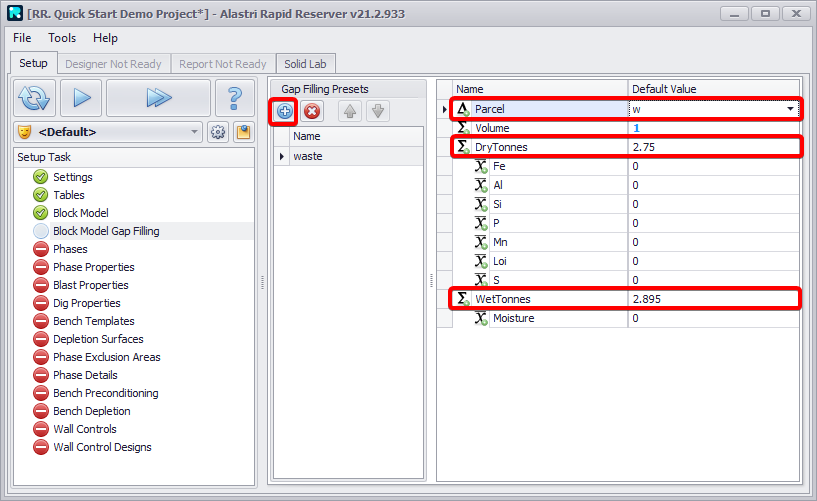Screen dimensions: 817x501
Task: Click the Loi row name
Action: coord(500,261)
